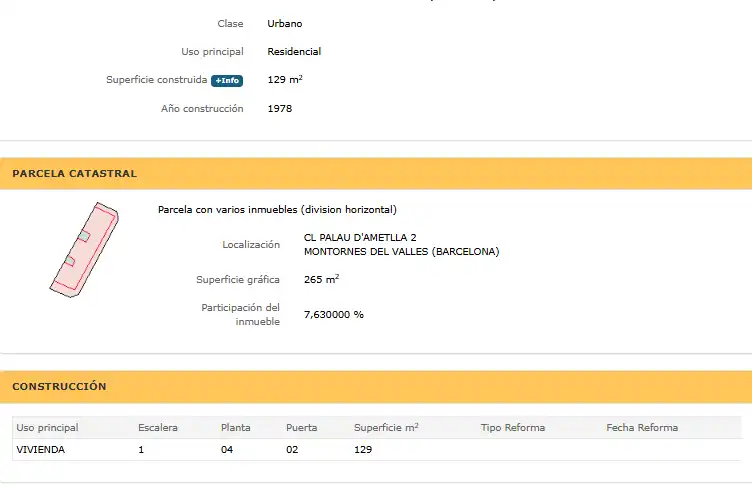Image resolution: width=752 pixels, height=486 pixels.
Task: Select participation value '7,630000 %'
Action: pyautogui.click(x=334, y=315)
